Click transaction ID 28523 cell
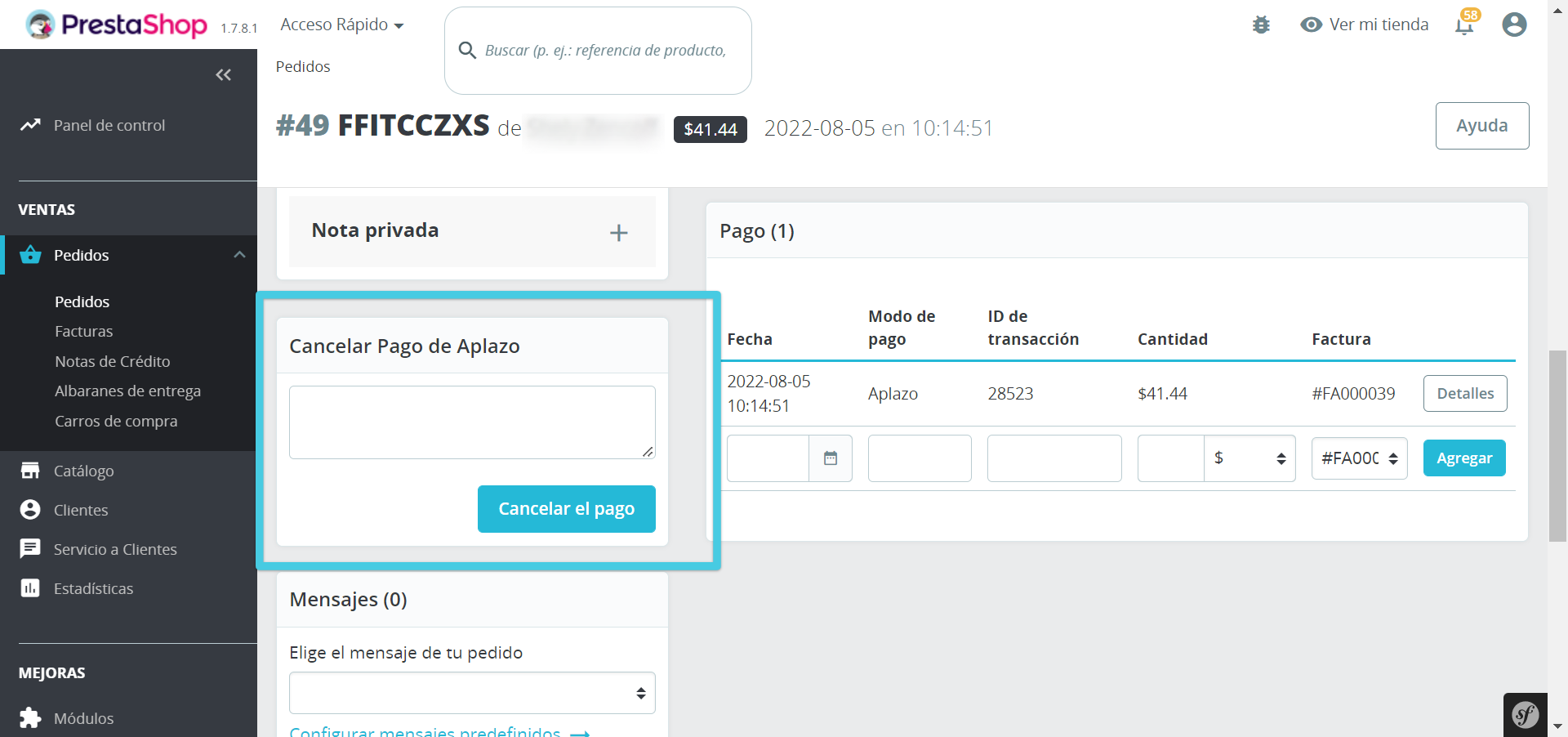 click(x=1010, y=394)
